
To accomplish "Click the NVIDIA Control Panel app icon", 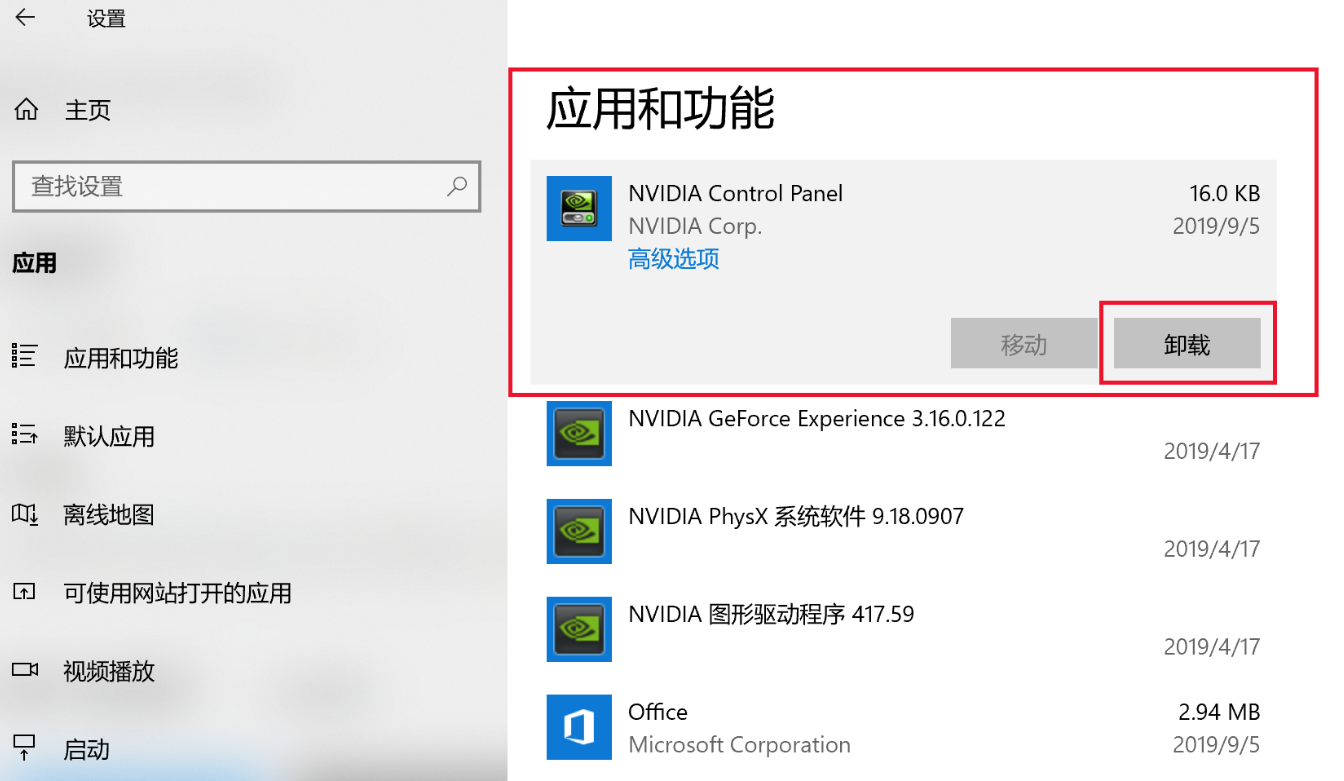I will tap(579, 208).
